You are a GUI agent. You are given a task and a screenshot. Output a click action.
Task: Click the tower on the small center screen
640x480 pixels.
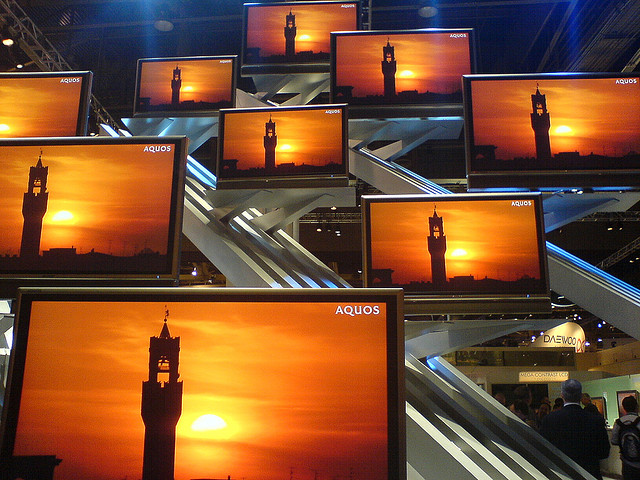[x=270, y=142]
